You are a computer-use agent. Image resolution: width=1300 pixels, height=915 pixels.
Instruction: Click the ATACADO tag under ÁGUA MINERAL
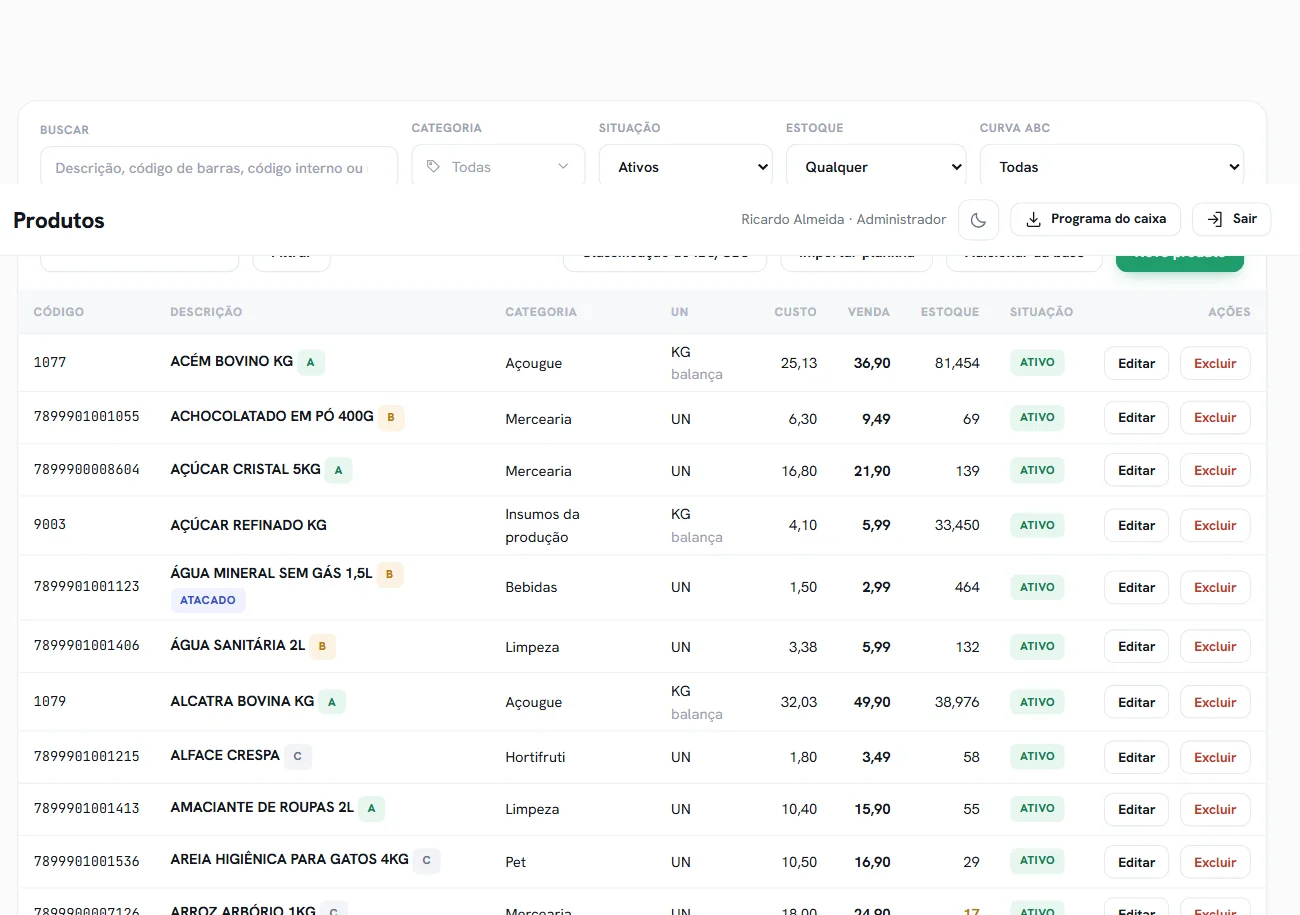(208, 600)
